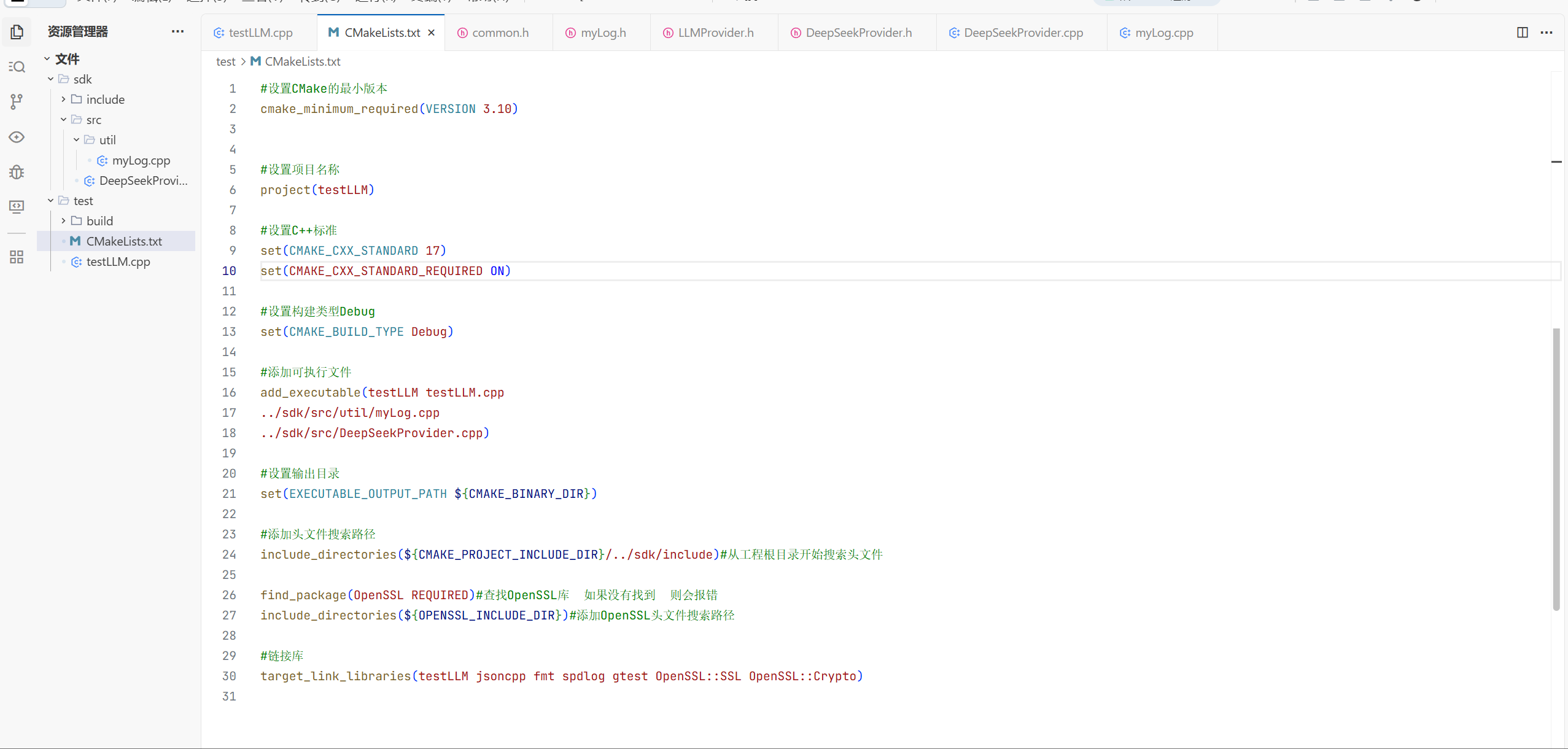Open the Debug bug icon in sidebar
Image resolution: width=1568 pixels, height=749 pixels.
[17, 172]
